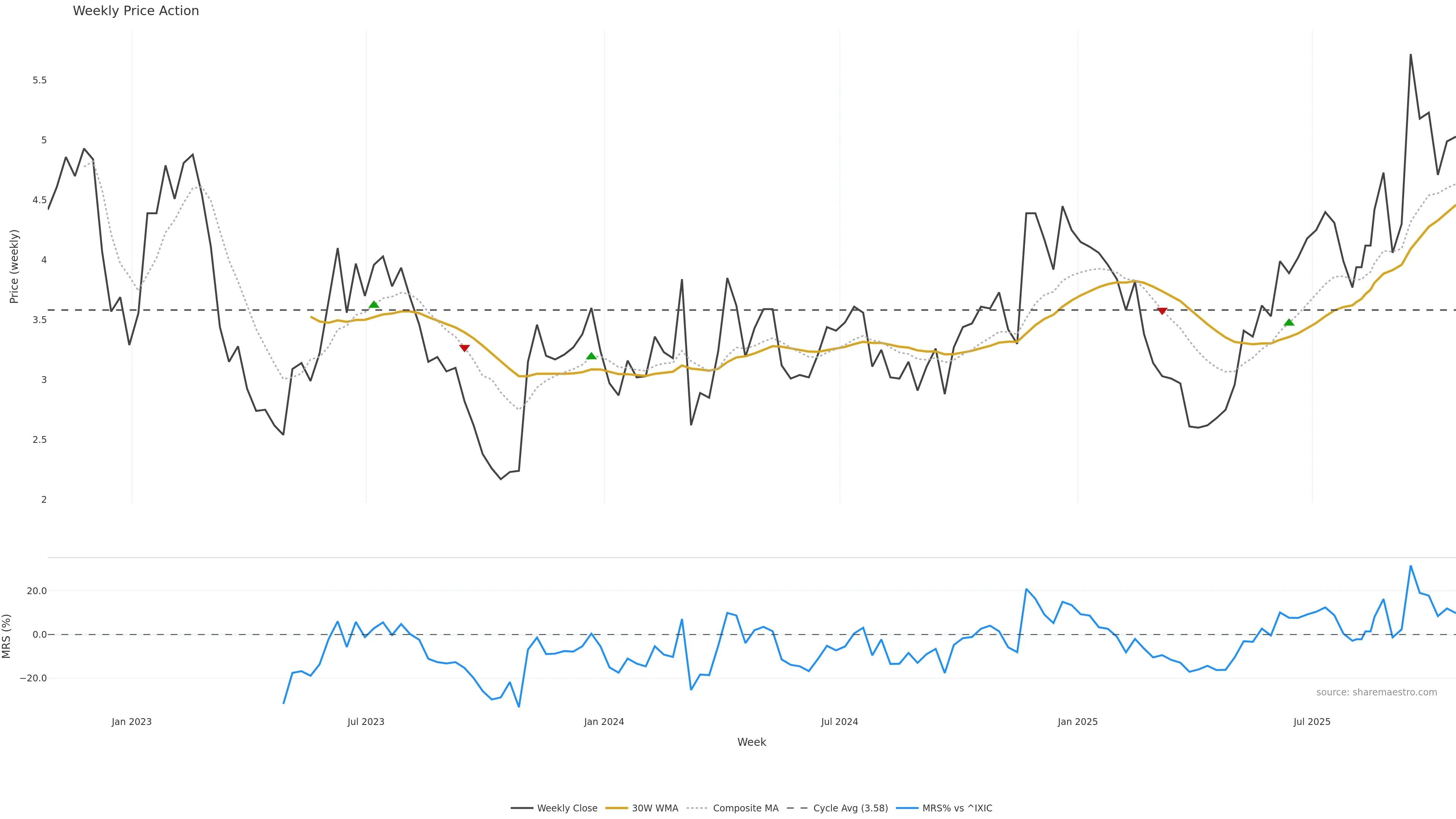
Task: Click the Weekly Price Action chart title
Action: tap(136, 11)
